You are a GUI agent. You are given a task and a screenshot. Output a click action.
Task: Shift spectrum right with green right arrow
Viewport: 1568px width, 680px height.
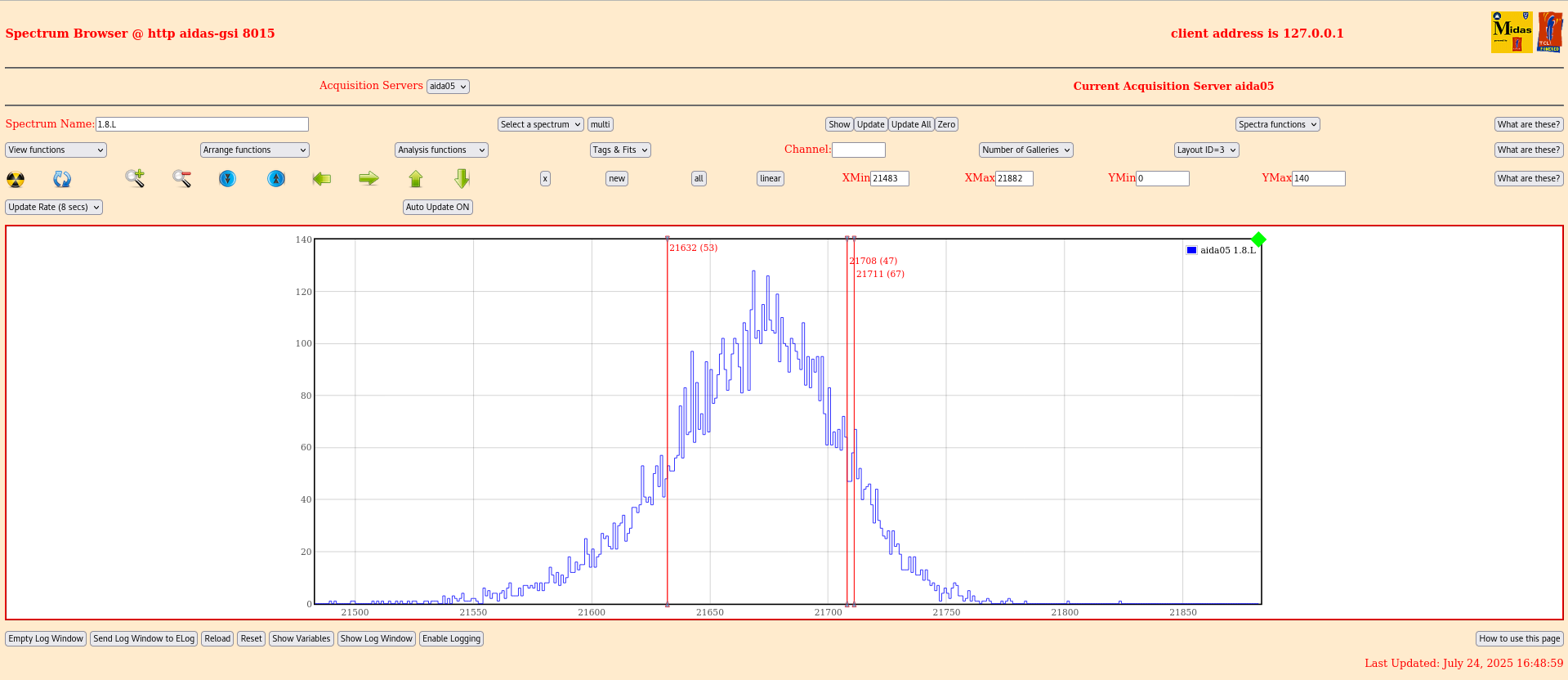pyautogui.click(x=369, y=178)
